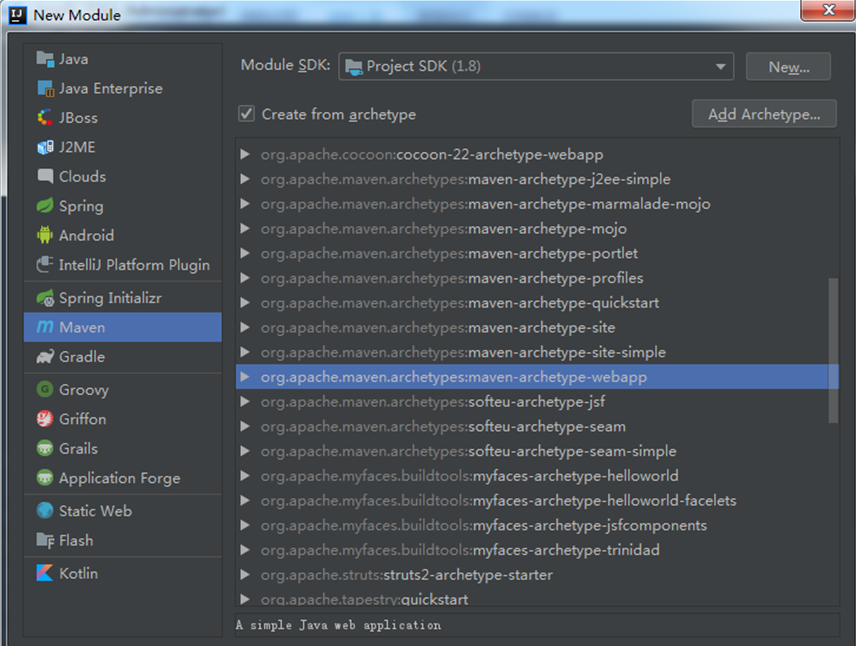This screenshot has width=856, height=646.
Task: Select softeu-archetype-seam-simple archetype
Action: (537, 451)
